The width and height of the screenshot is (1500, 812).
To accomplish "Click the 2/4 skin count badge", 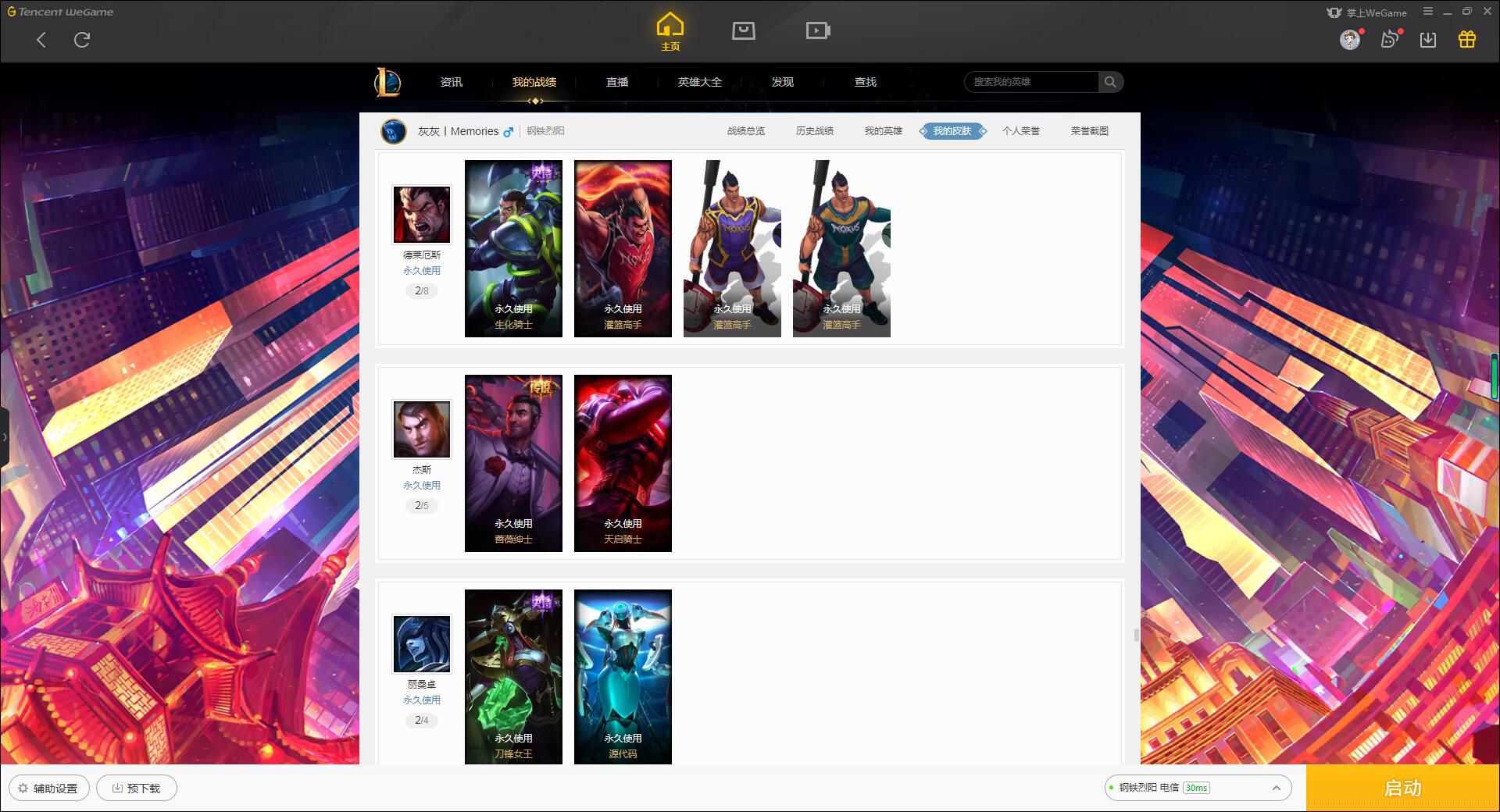I will pos(422,721).
